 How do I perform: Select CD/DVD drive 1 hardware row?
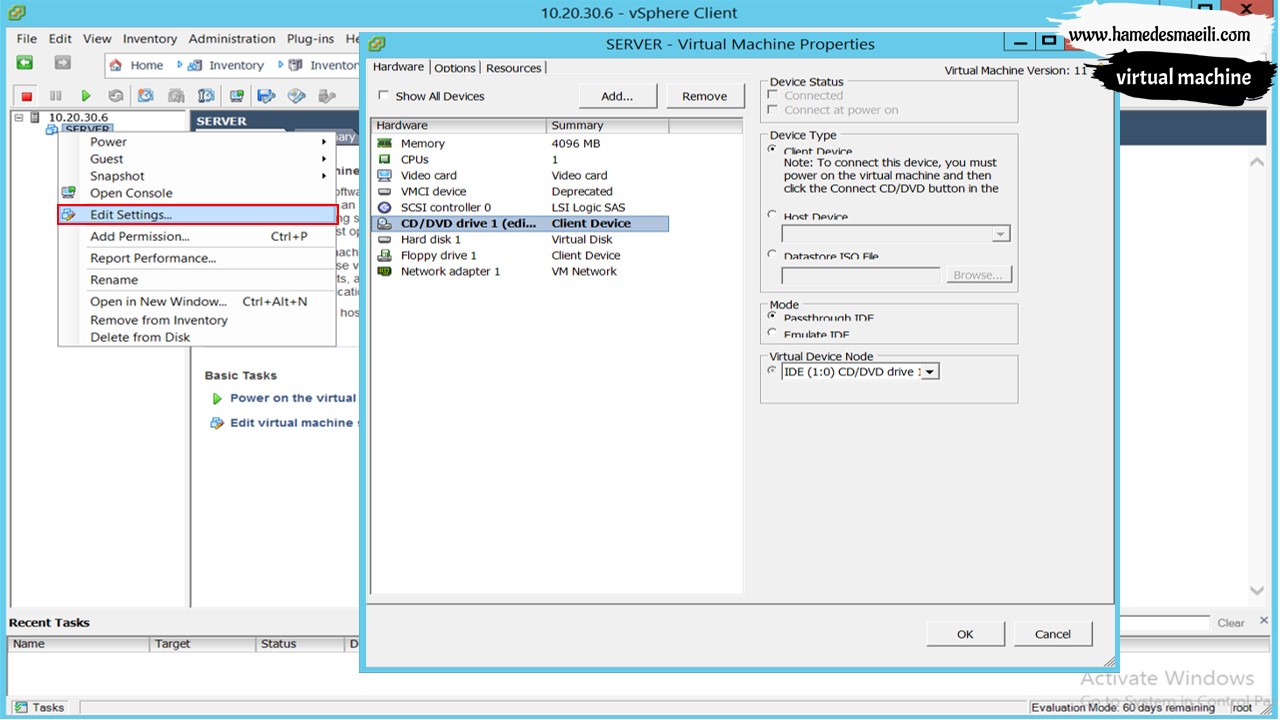pyautogui.click(x=520, y=224)
